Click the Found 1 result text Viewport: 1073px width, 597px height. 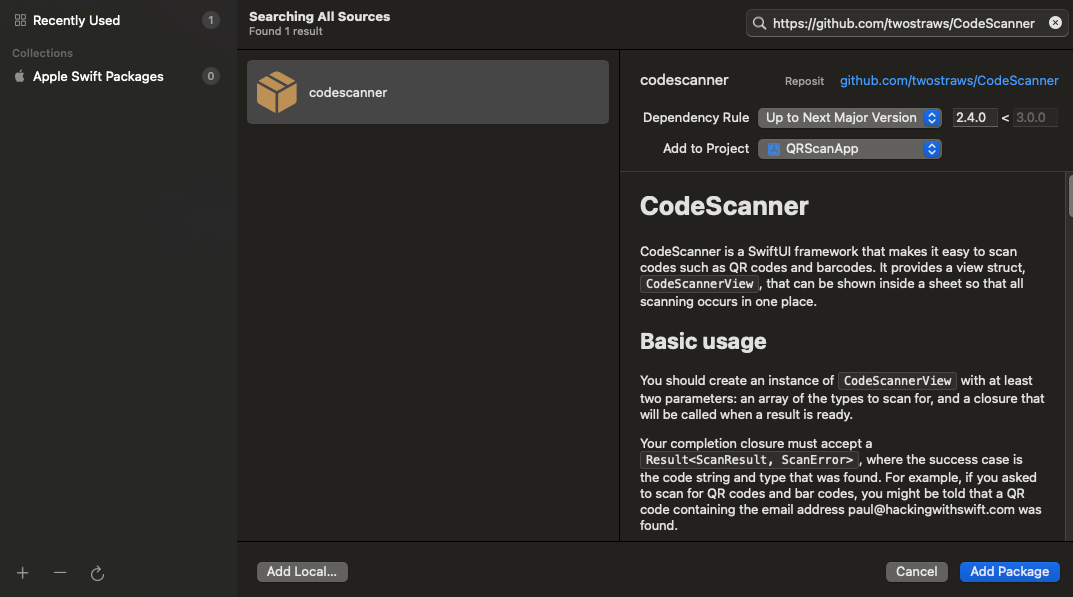(285, 31)
